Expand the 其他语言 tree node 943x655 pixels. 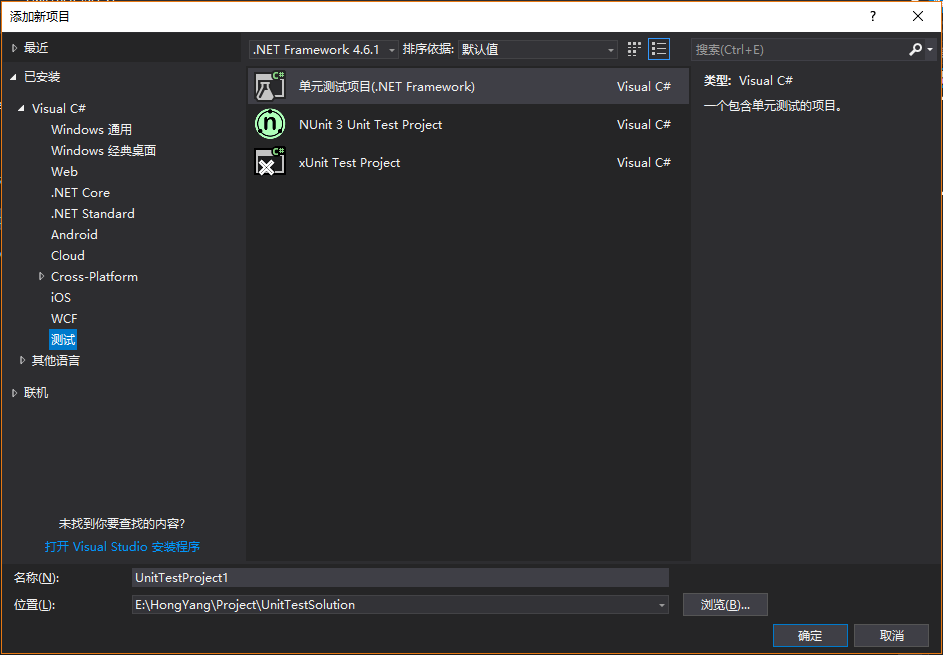click(x=22, y=360)
